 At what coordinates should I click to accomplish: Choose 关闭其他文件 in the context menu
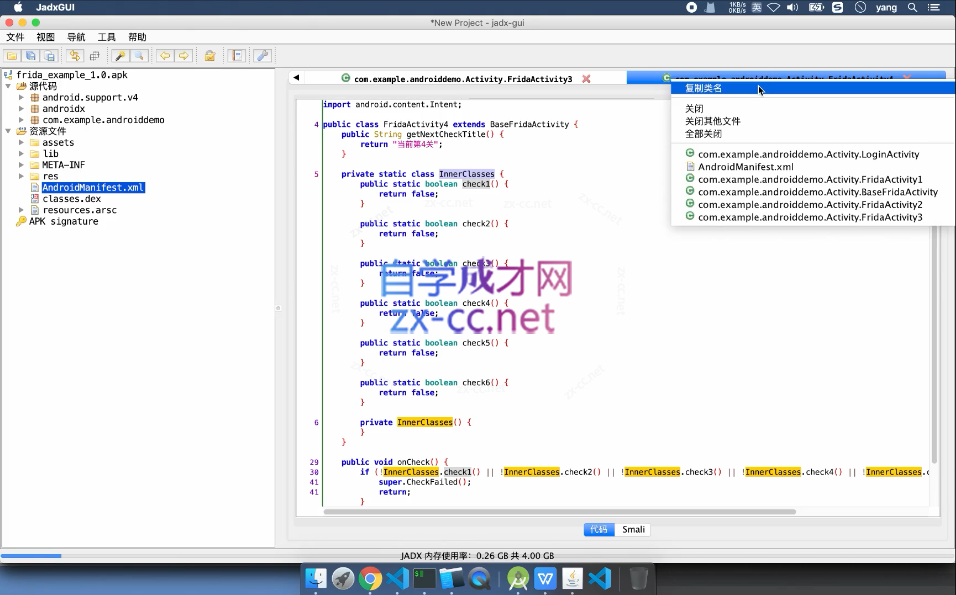click(x=813, y=121)
